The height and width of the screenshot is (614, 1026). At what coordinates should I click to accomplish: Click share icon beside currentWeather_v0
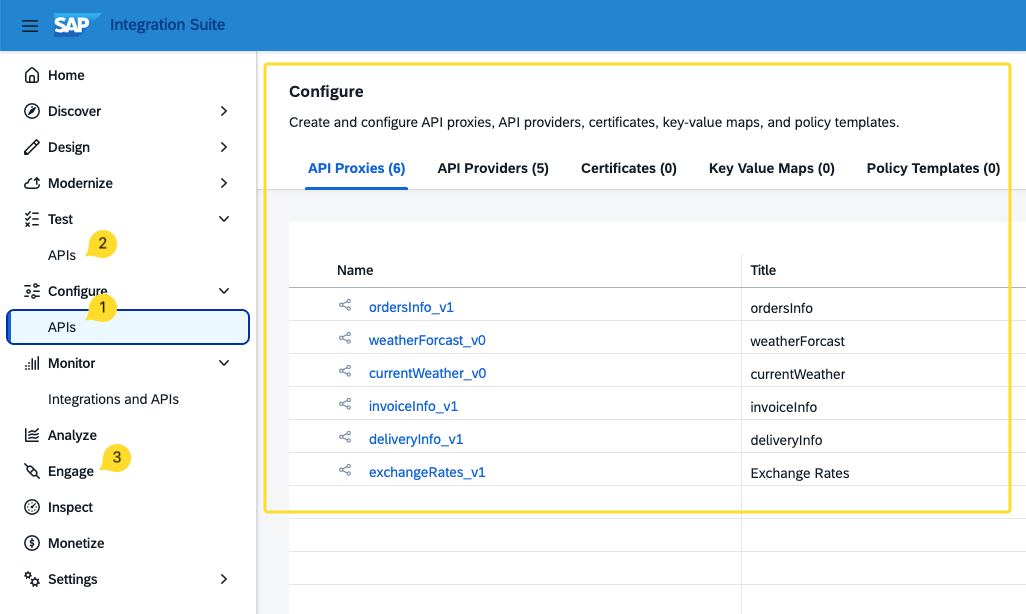[345, 371]
